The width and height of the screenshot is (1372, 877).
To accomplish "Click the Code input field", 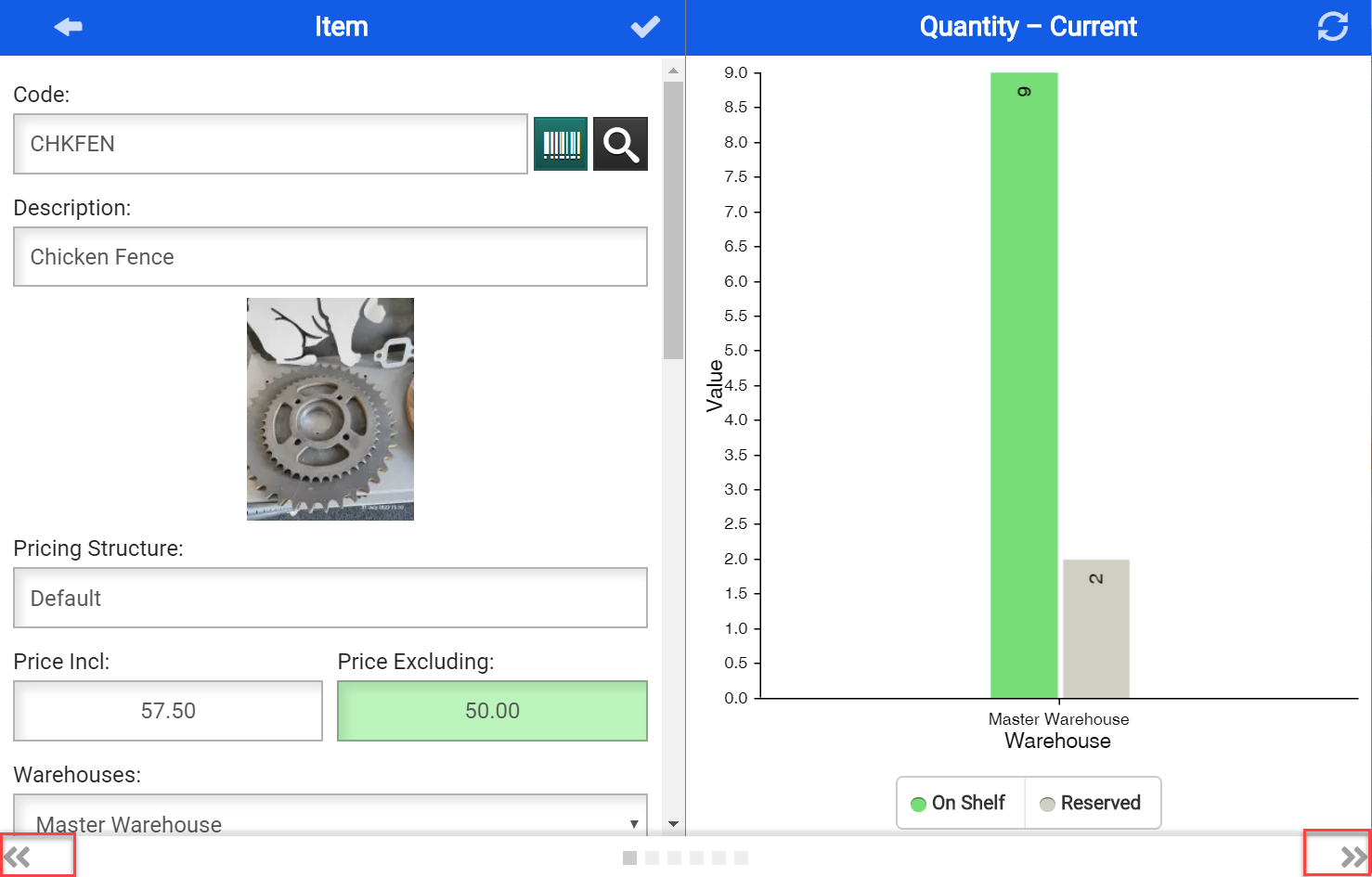I will tap(270, 144).
